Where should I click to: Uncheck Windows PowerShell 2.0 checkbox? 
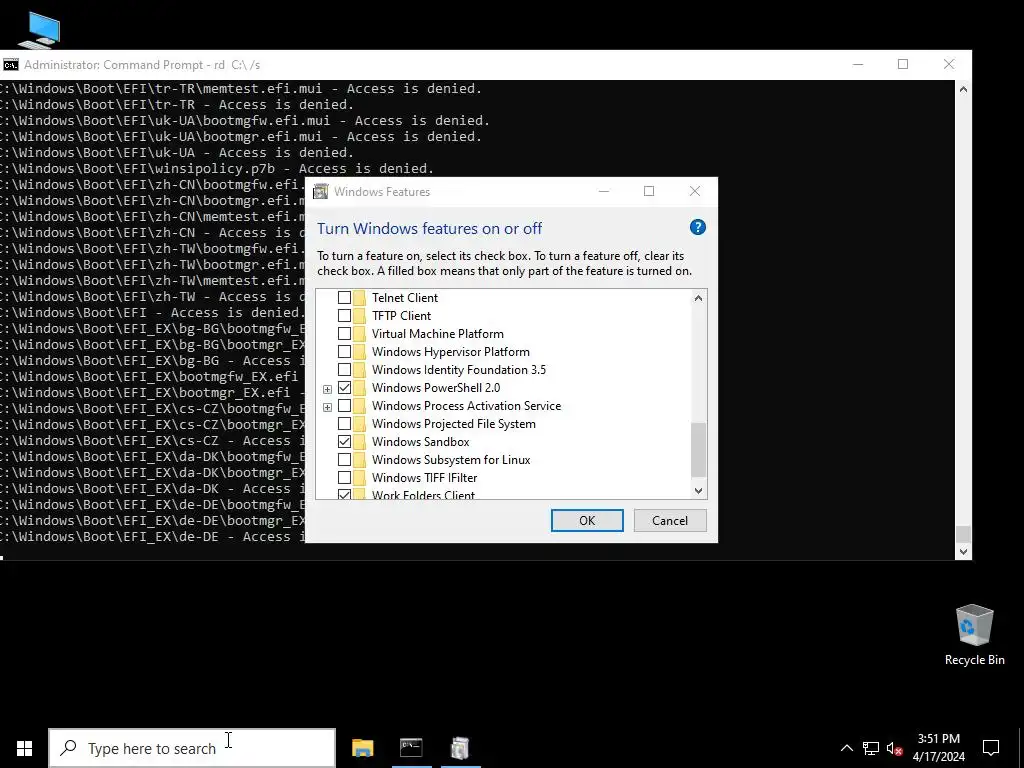(x=344, y=388)
